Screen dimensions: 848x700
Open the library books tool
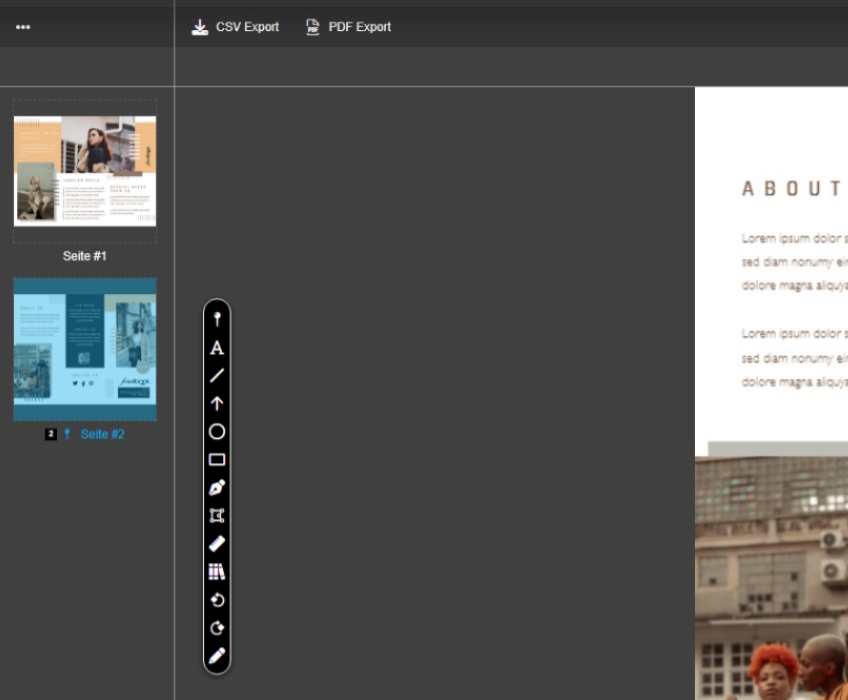pos(217,572)
